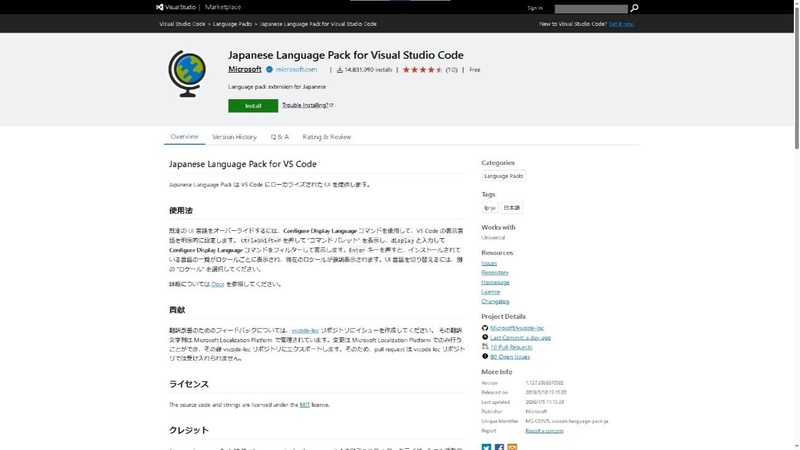Focus the marketplace search box
800x450 pixels.
tap(591, 9)
